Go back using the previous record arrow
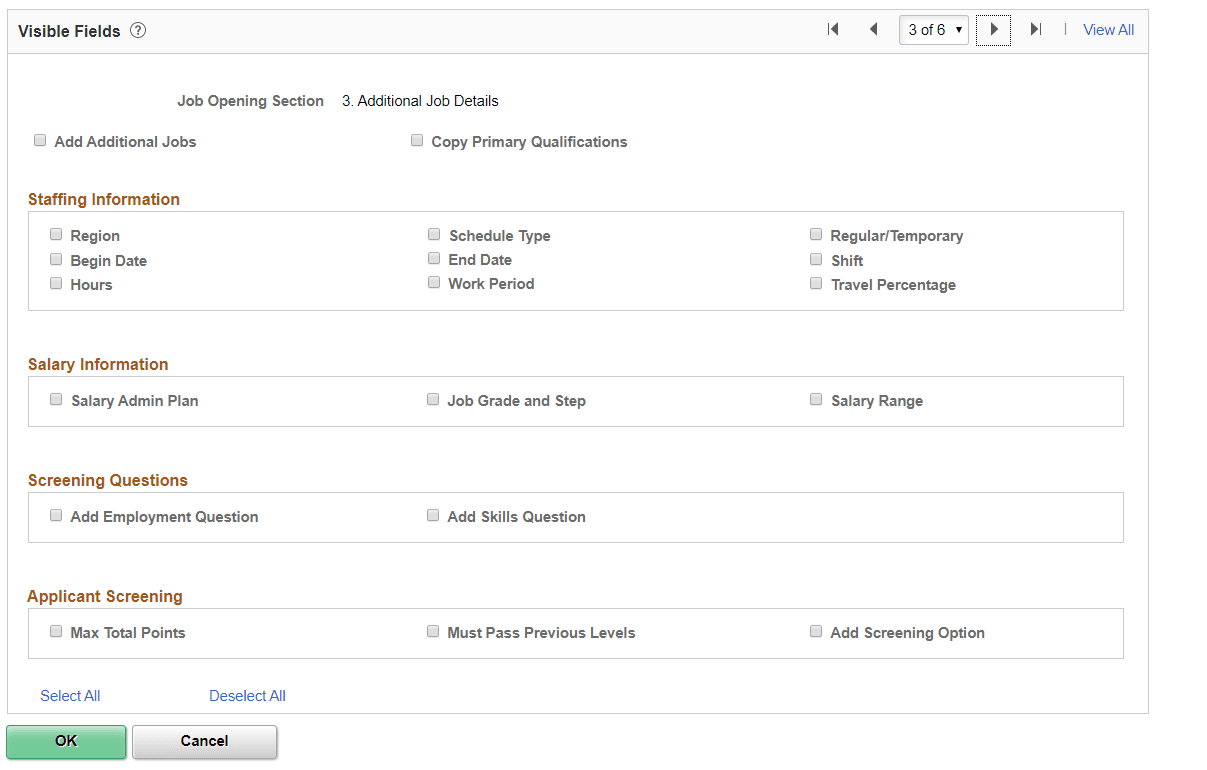1207x770 pixels. point(872,30)
